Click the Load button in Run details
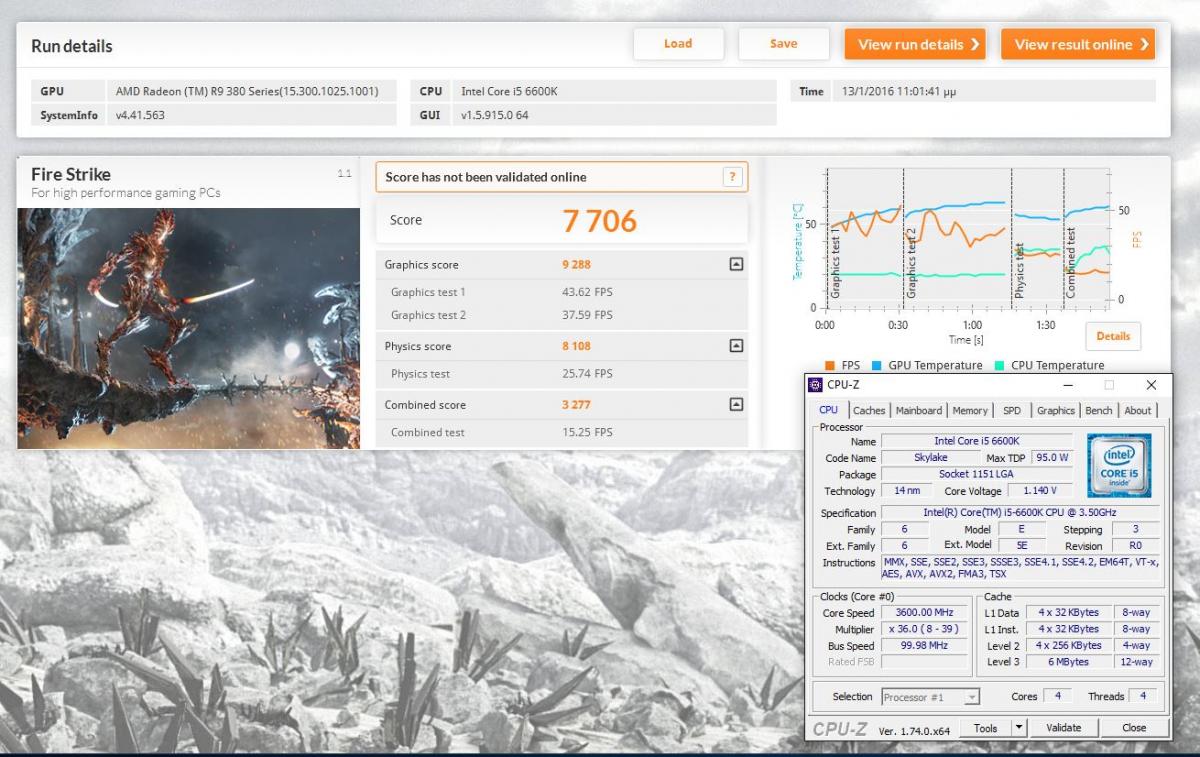This screenshot has height=757, width=1200. (678, 43)
